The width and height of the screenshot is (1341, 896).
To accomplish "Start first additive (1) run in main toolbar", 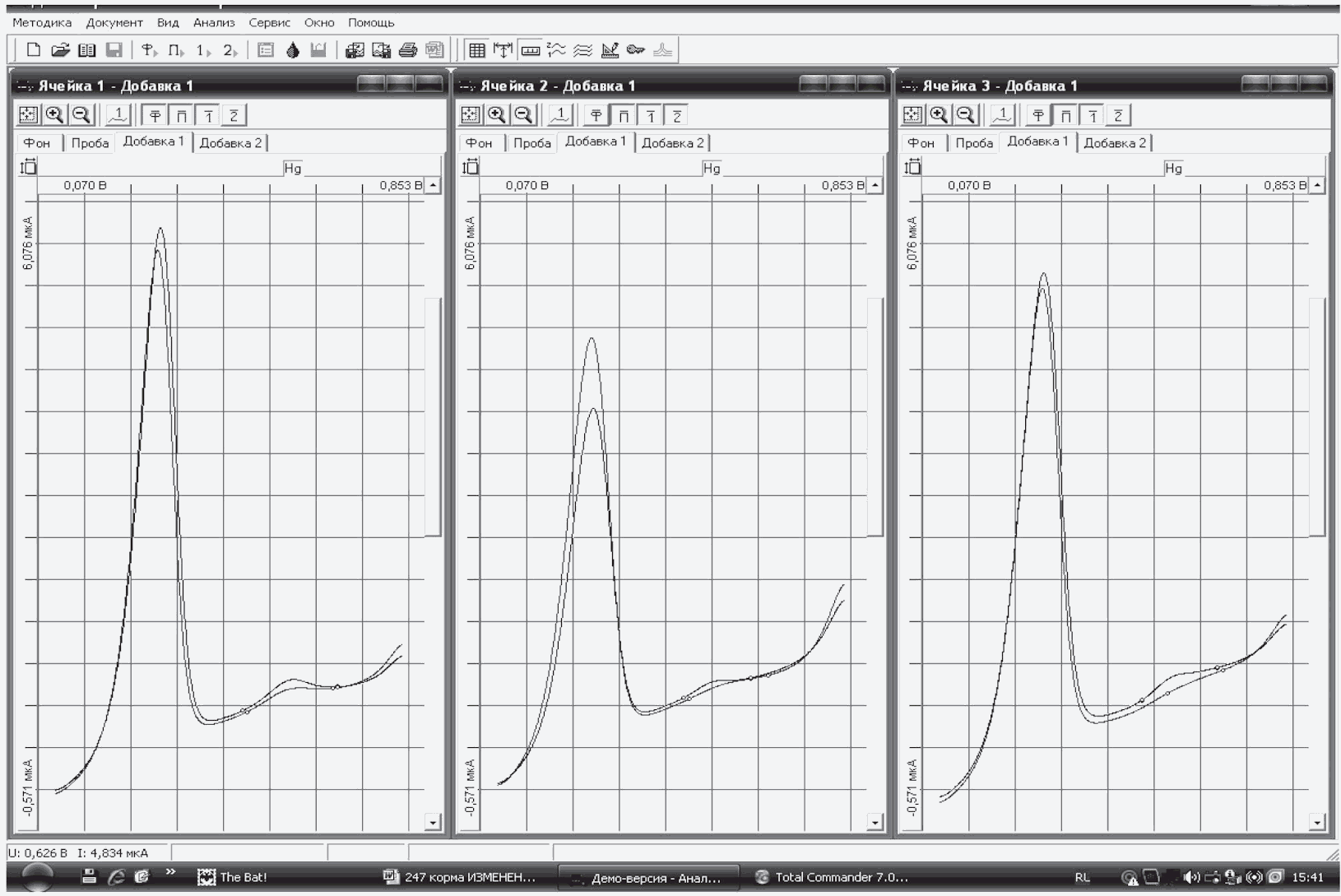I will [x=203, y=50].
